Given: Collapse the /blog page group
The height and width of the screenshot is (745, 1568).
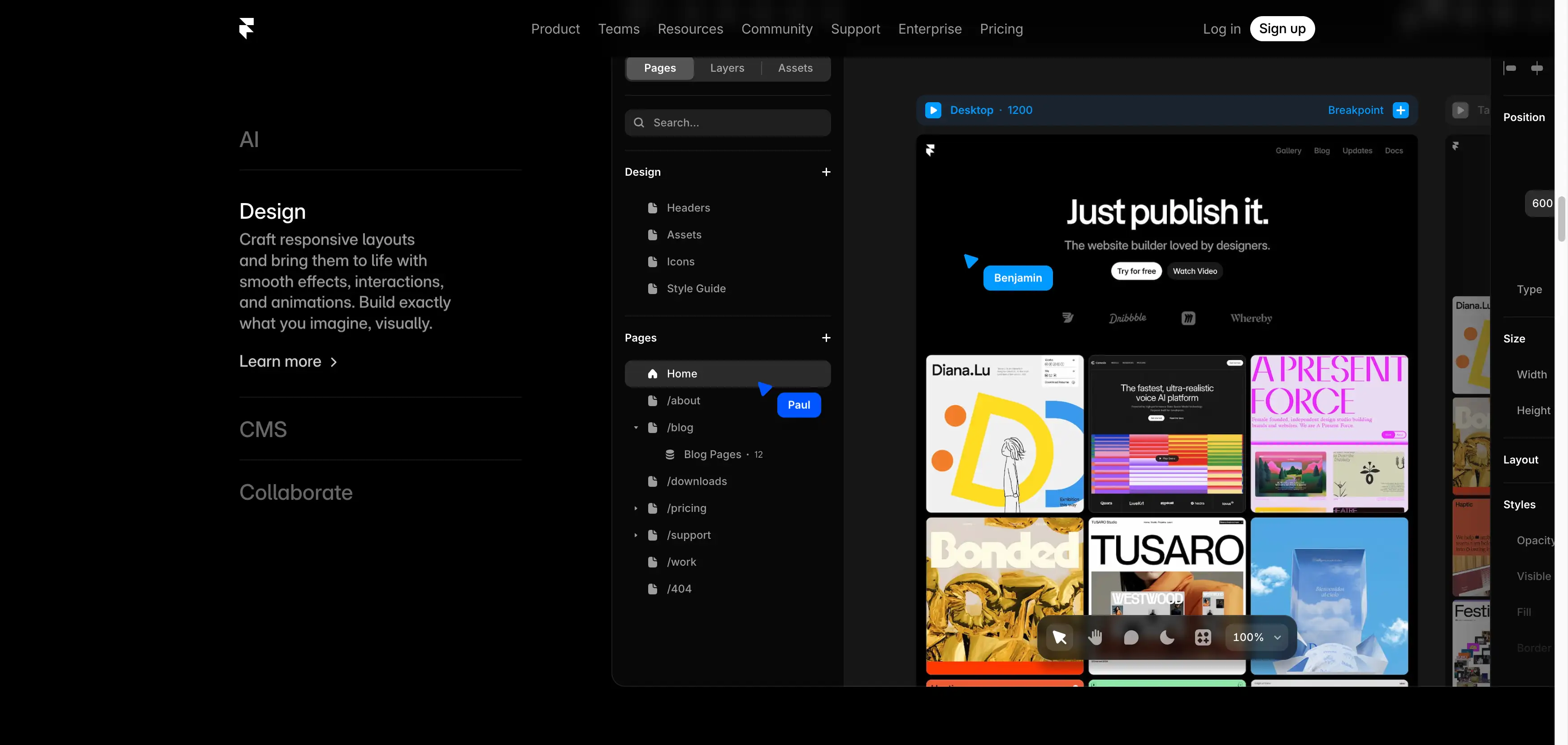Looking at the screenshot, I should [x=637, y=427].
